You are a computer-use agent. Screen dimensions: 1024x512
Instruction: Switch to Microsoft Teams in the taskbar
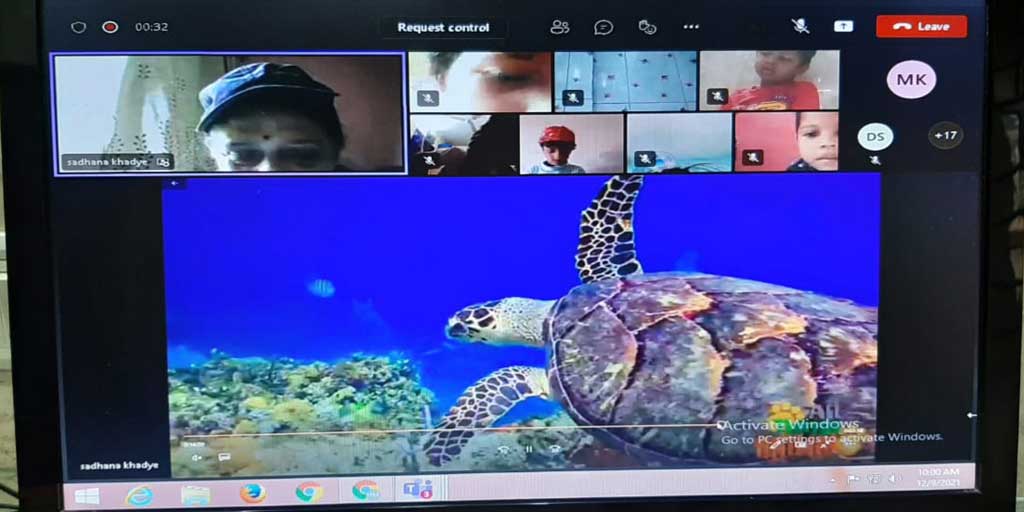(x=418, y=489)
